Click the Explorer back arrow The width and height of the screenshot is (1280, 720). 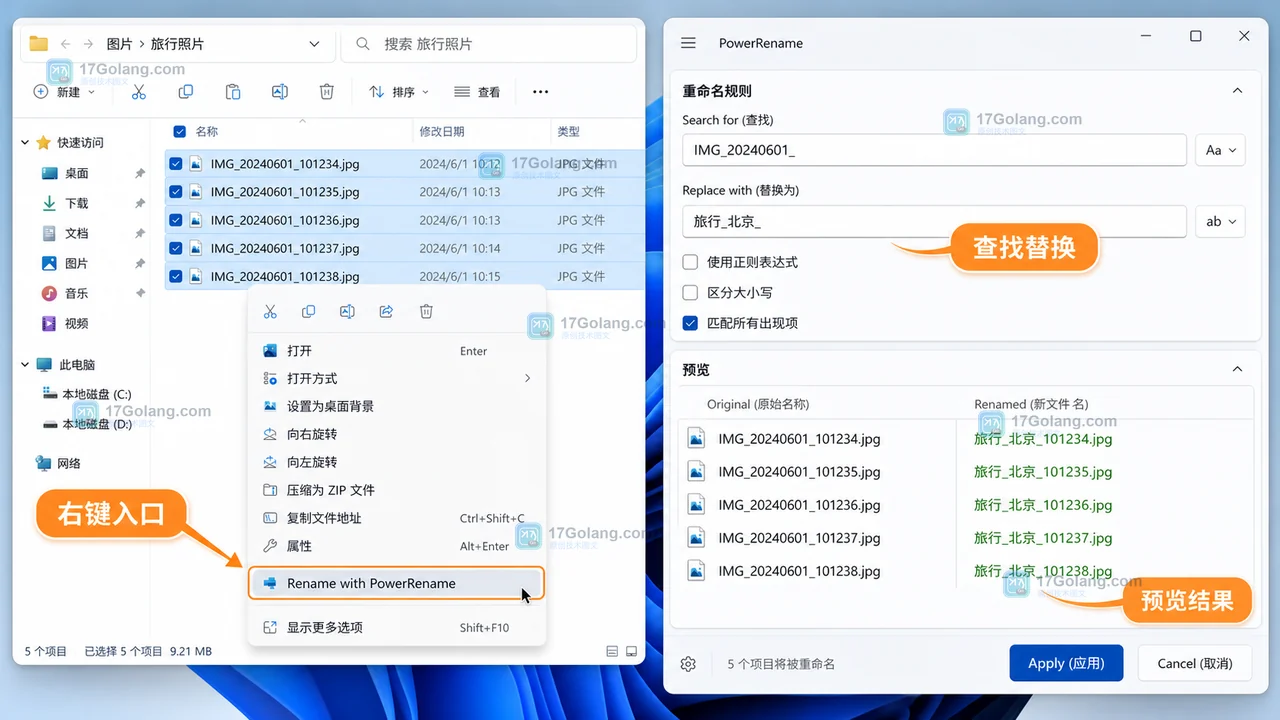(x=66, y=44)
